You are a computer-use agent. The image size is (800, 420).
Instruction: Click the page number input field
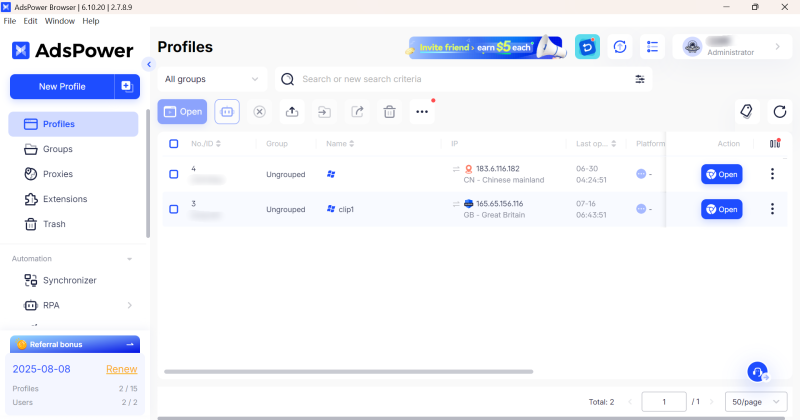point(664,402)
